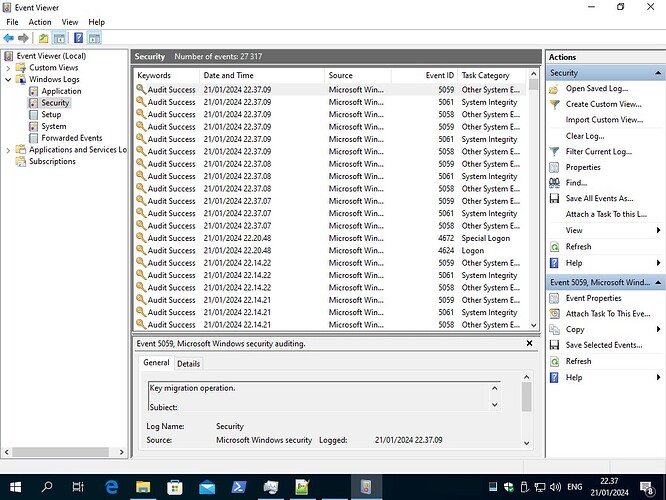
Task: Click Attach a Task To this Log
Action: click(606, 215)
